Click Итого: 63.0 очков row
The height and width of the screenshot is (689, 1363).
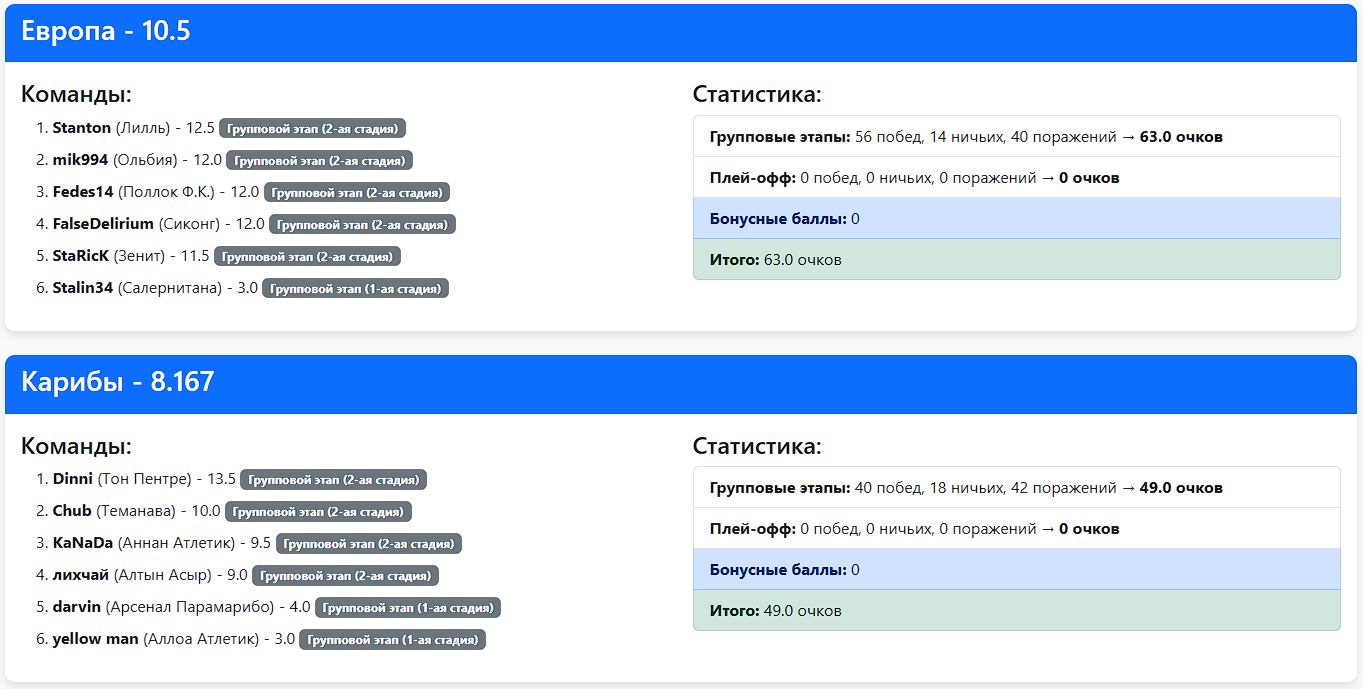point(1017,259)
